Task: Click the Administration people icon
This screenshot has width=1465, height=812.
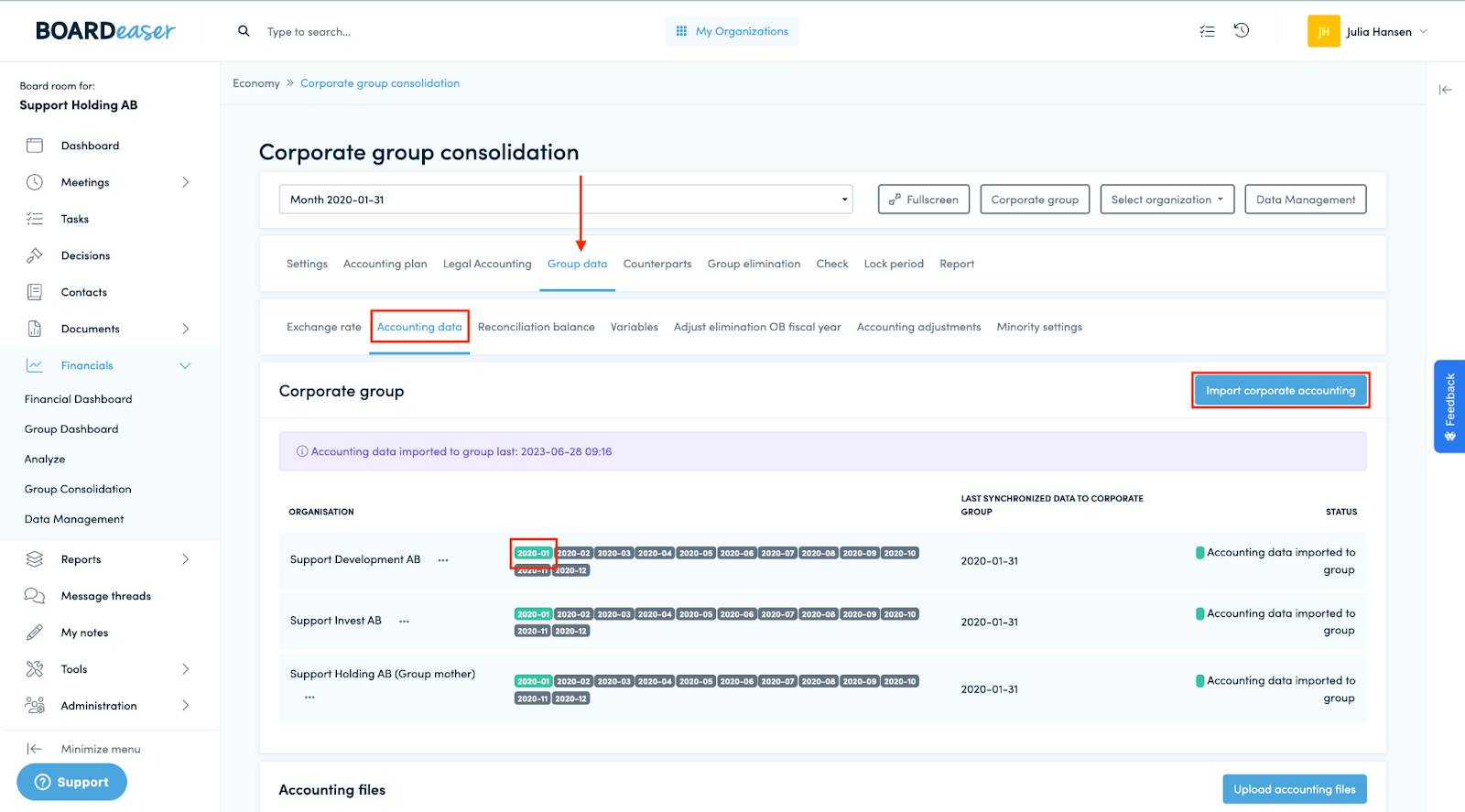Action: [x=35, y=706]
